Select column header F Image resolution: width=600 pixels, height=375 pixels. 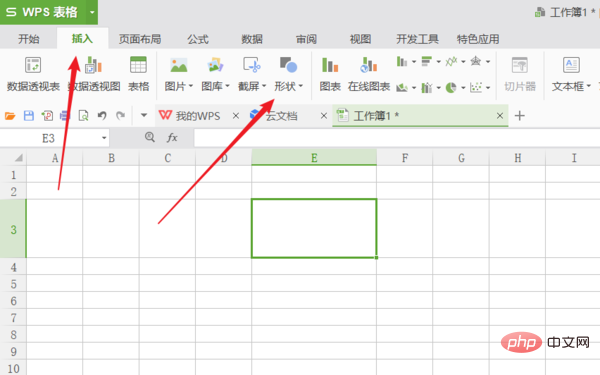[x=404, y=158]
